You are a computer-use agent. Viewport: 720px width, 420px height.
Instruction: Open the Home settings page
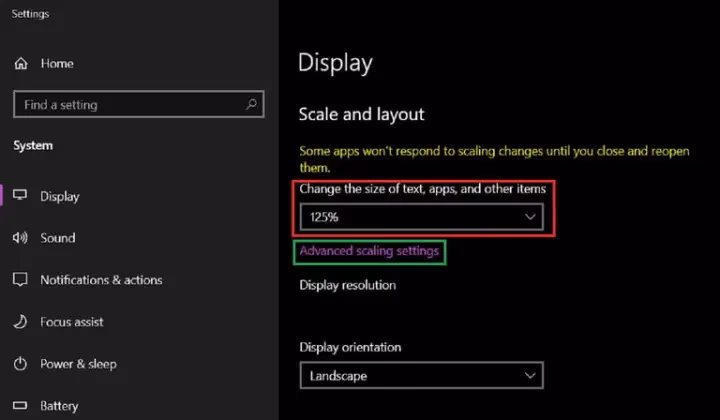[x=57, y=63]
